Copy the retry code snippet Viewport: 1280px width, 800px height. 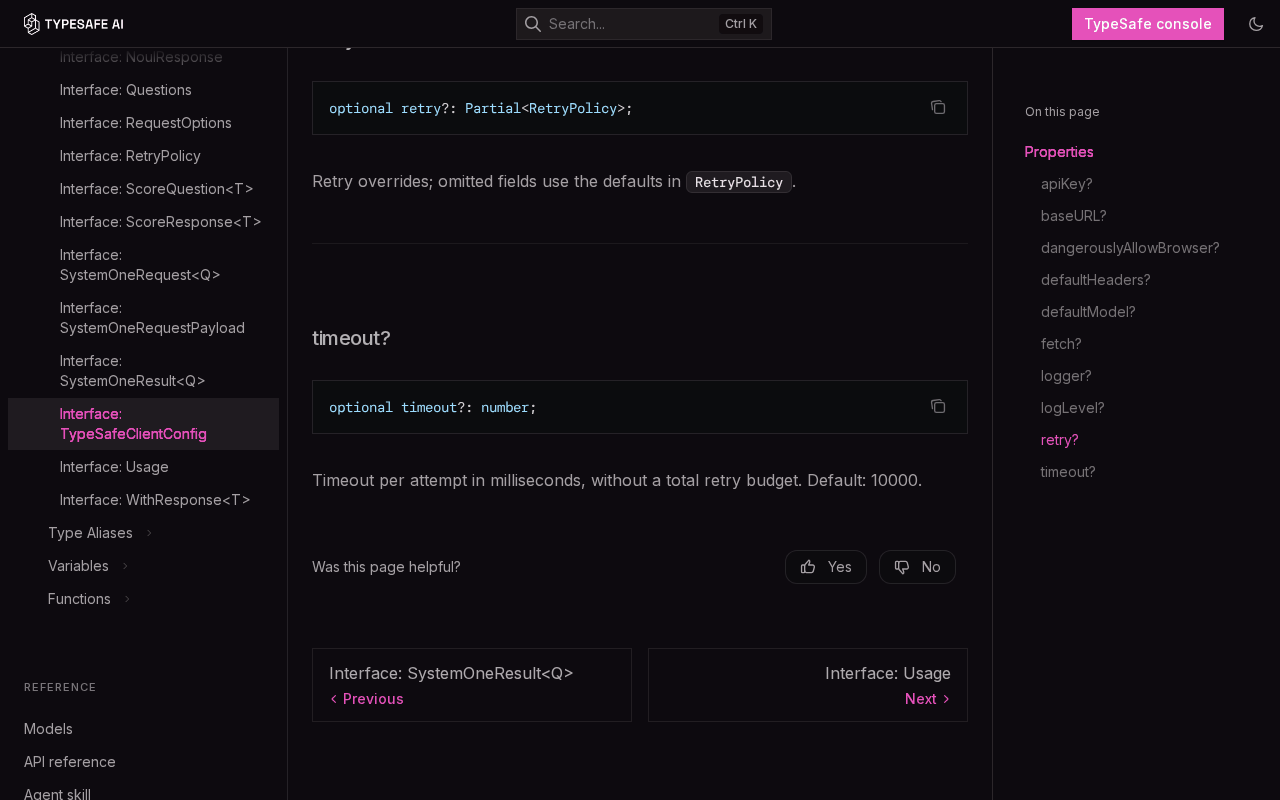coord(938,107)
